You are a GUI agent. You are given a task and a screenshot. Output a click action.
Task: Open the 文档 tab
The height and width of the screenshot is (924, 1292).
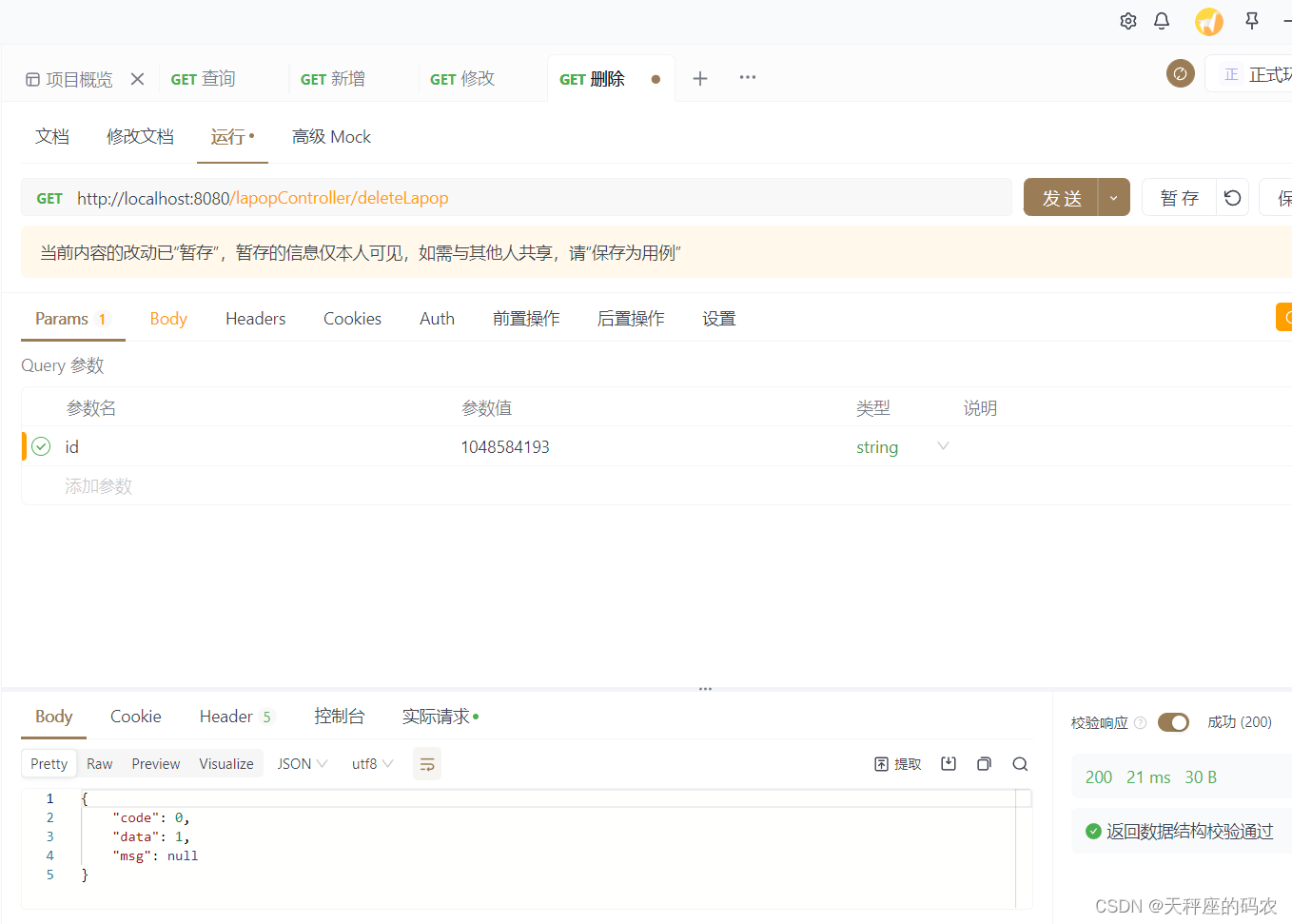pyautogui.click(x=52, y=137)
